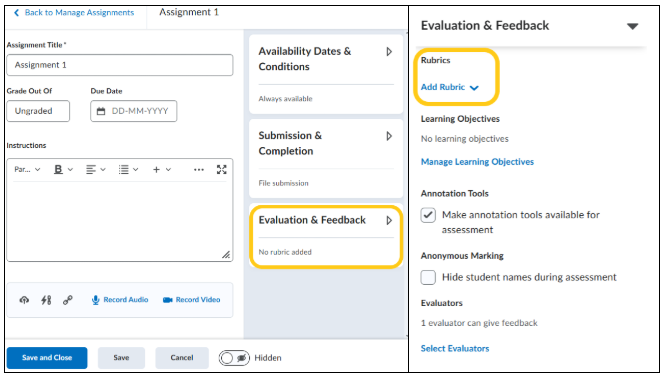664x379 pixels.
Task: Open the Add Rubric dropdown
Action: point(449,87)
